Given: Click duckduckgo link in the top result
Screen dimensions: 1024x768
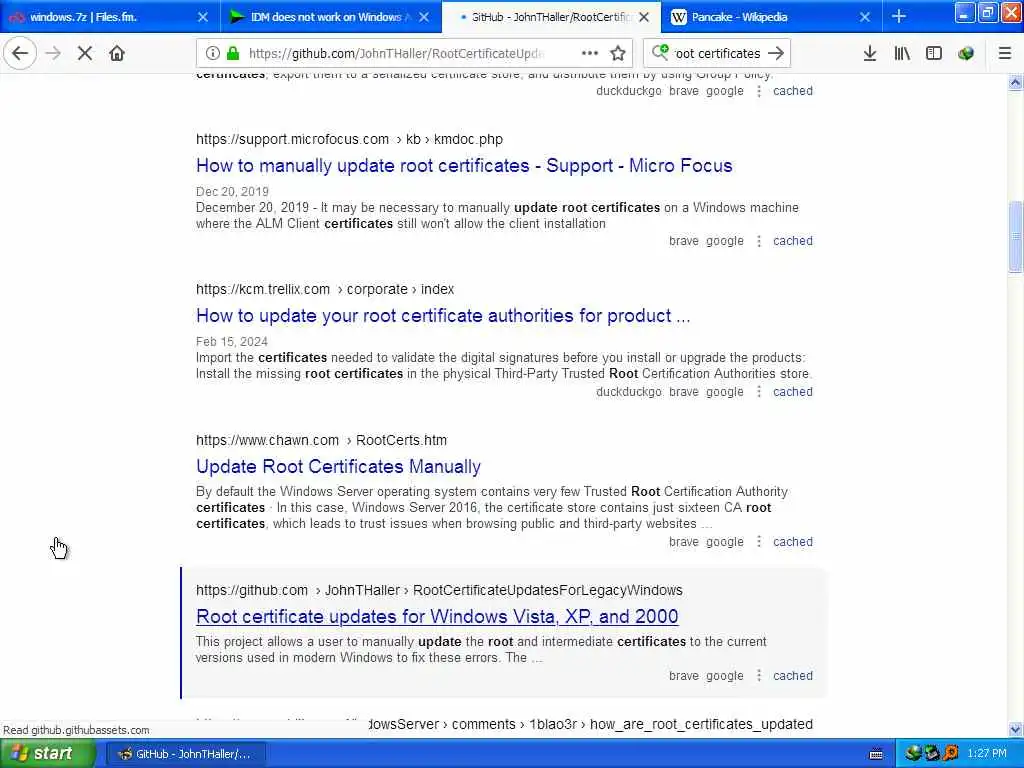Looking at the screenshot, I should tap(629, 91).
